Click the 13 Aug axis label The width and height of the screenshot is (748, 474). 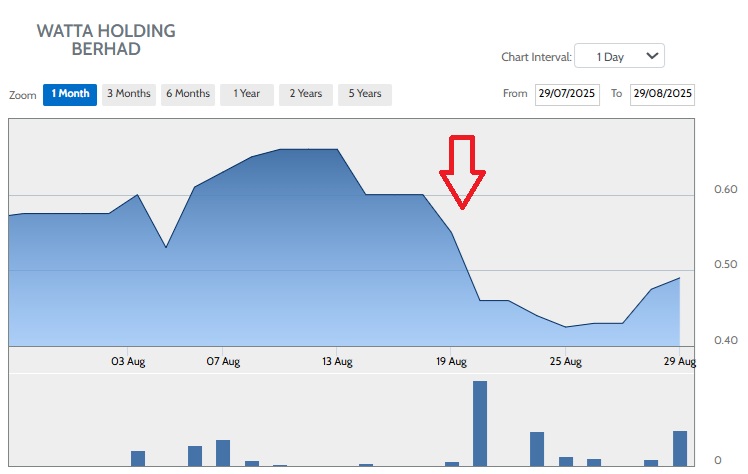tap(337, 361)
